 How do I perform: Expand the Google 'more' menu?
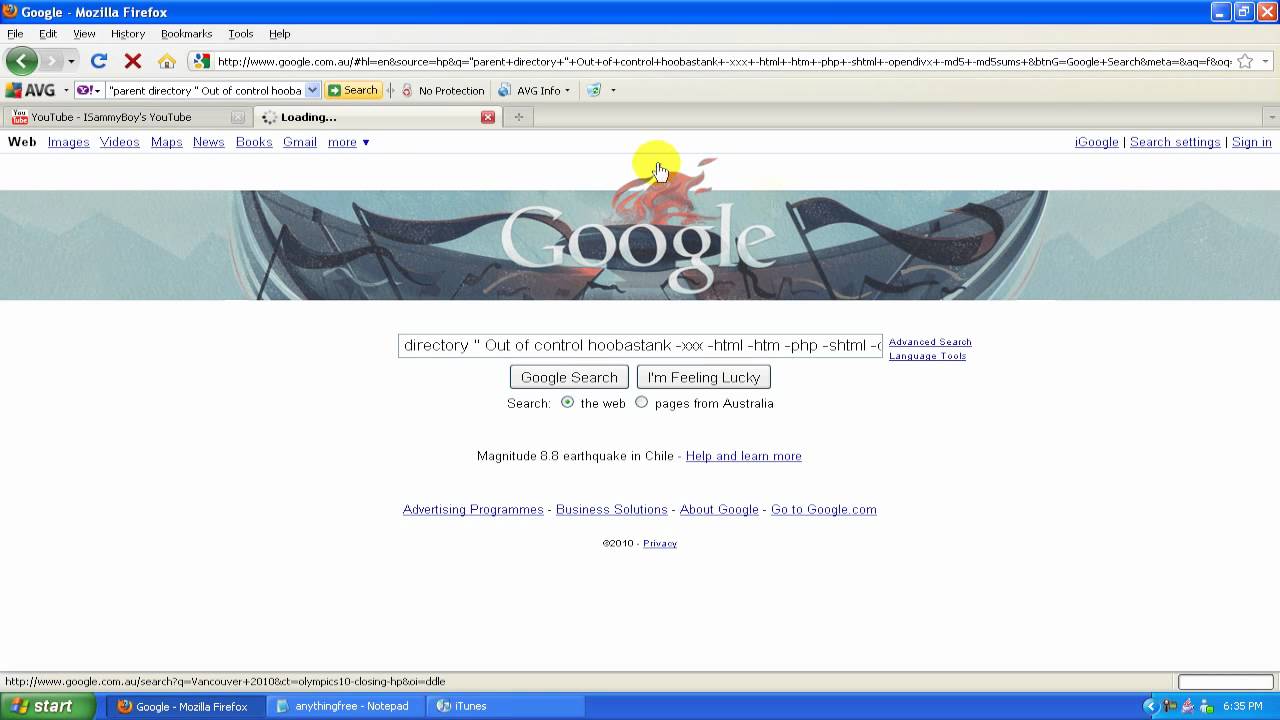point(349,142)
